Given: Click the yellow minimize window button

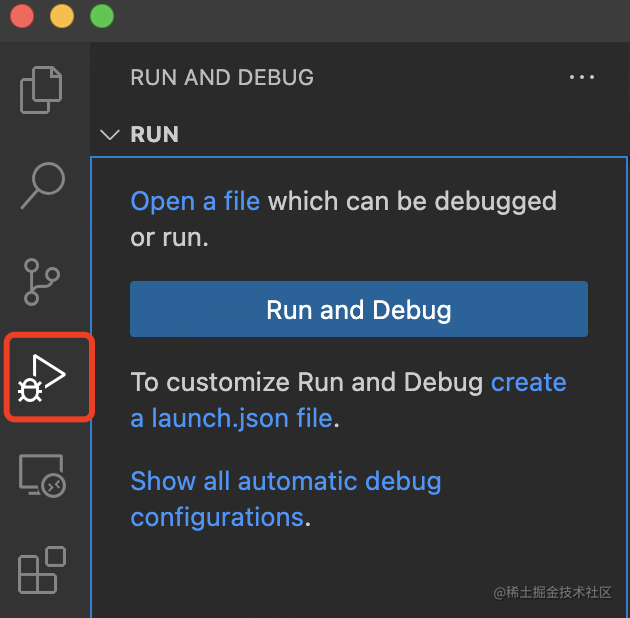Looking at the screenshot, I should [62, 16].
